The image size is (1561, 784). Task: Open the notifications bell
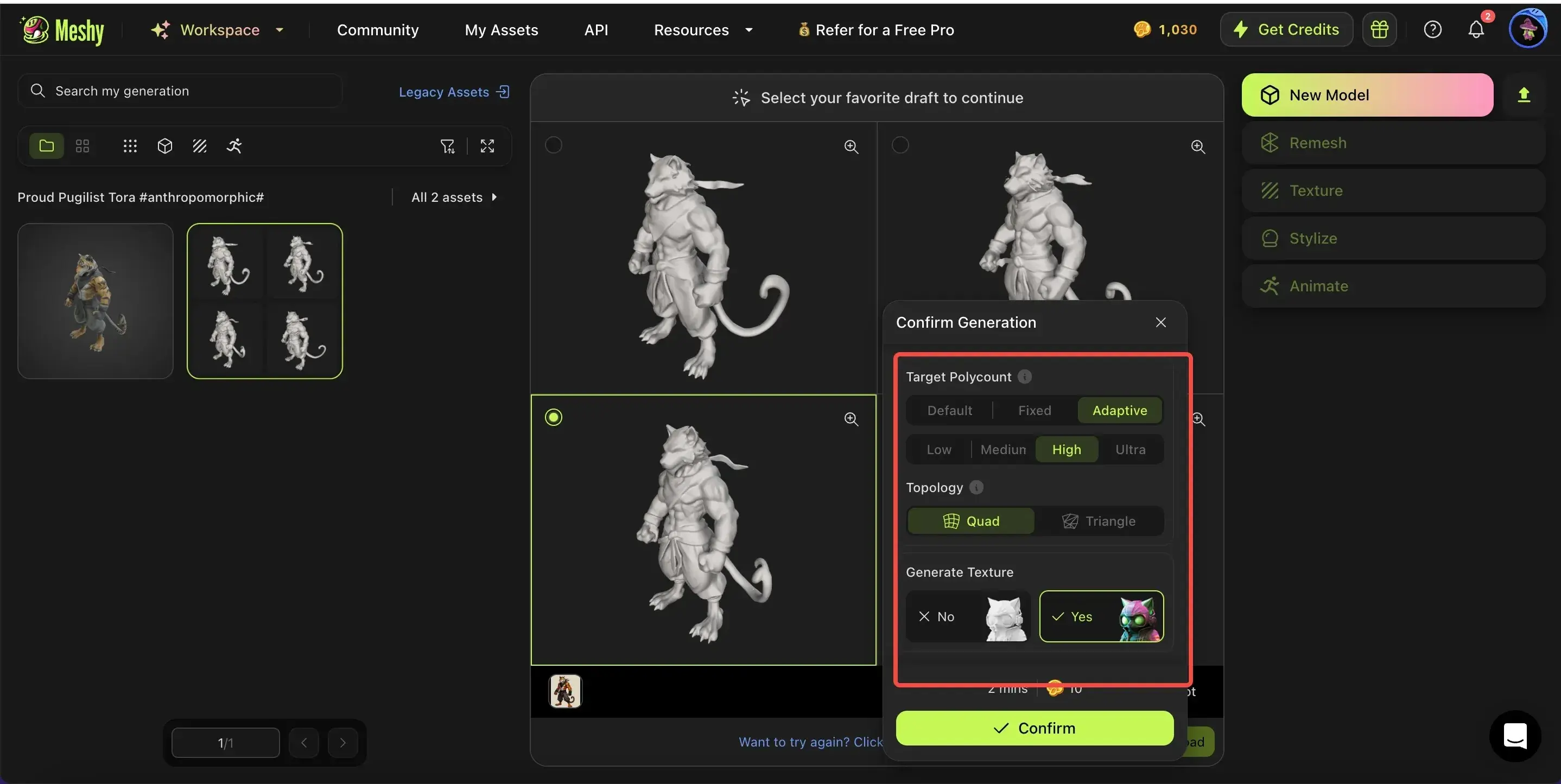coord(1476,29)
